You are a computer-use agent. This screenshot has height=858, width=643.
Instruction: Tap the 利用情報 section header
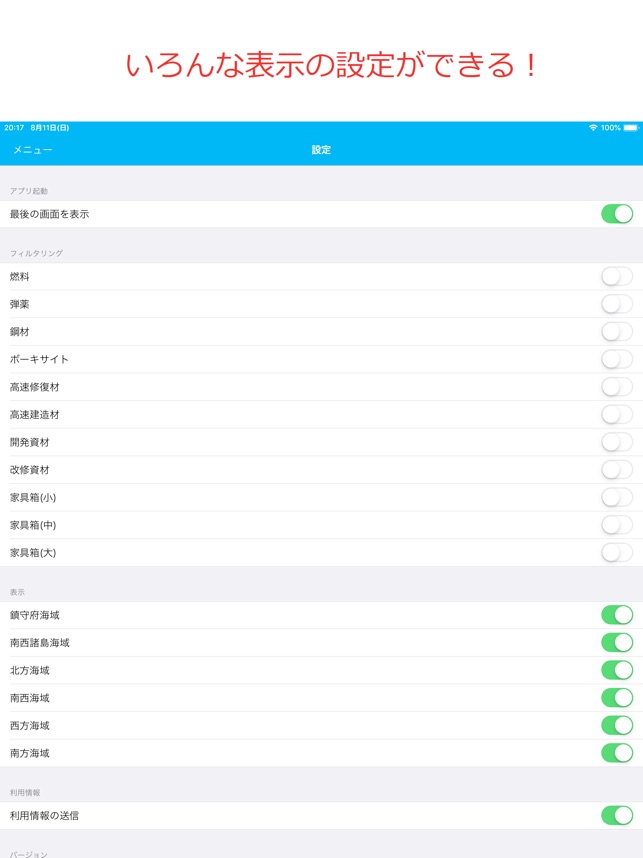pyautogui.click(x=25, y=792)
